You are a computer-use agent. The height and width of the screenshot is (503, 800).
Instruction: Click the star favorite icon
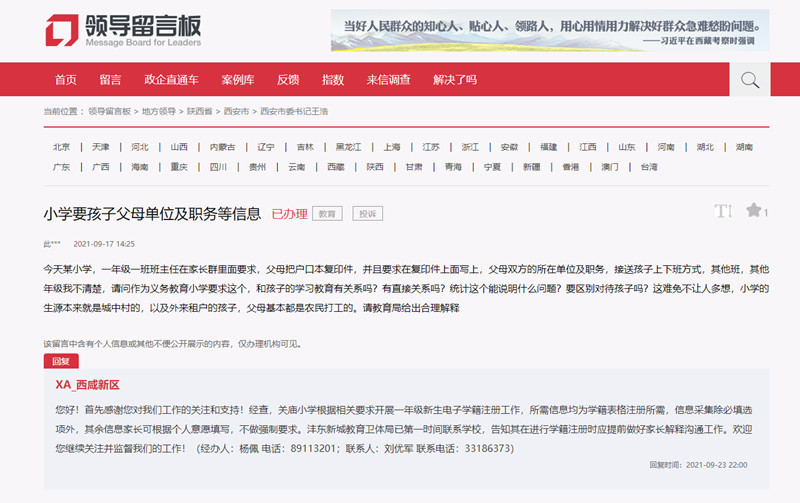752,211
